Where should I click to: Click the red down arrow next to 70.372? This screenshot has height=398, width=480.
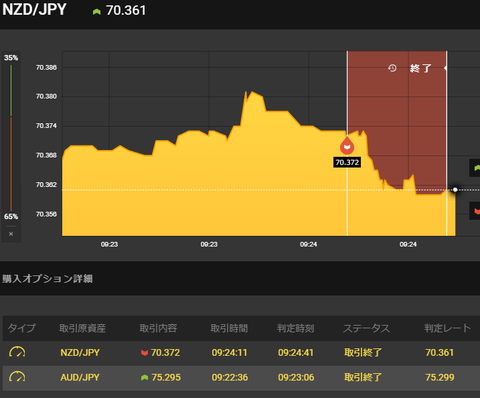144,353
